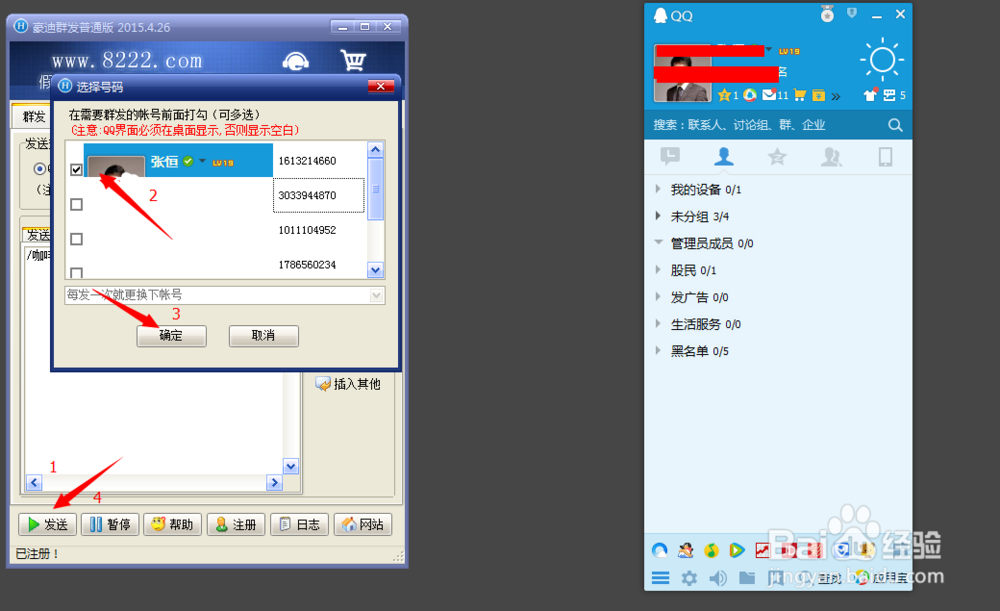Click the 暂停 button
1000x611 pixels.
pos(110,524)
